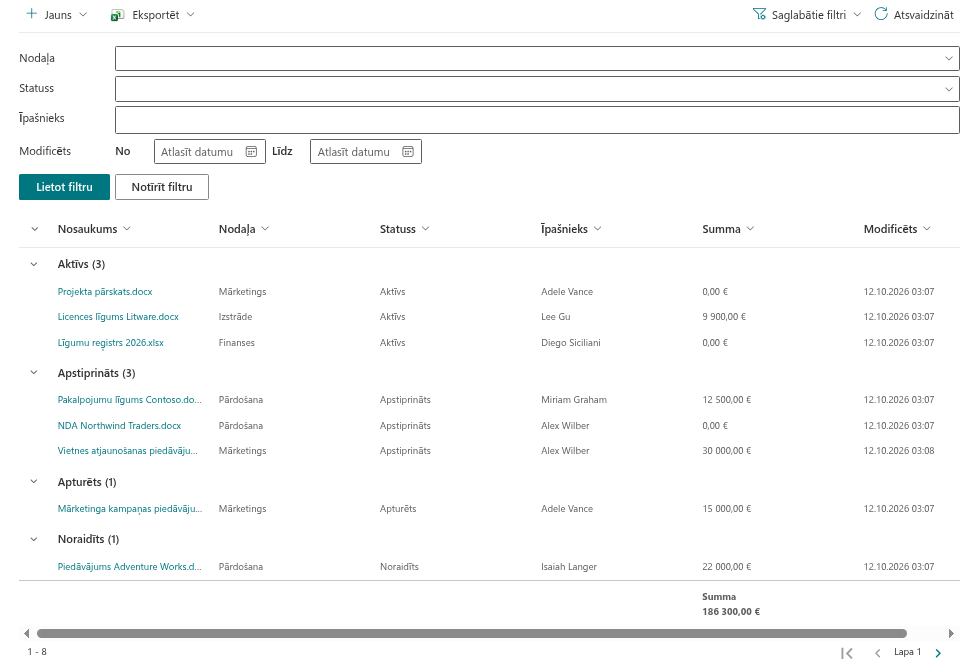Open Projekta pārskats.docx document
The width and height of the screenshot is (980, 672).
[x=105, y=292]
